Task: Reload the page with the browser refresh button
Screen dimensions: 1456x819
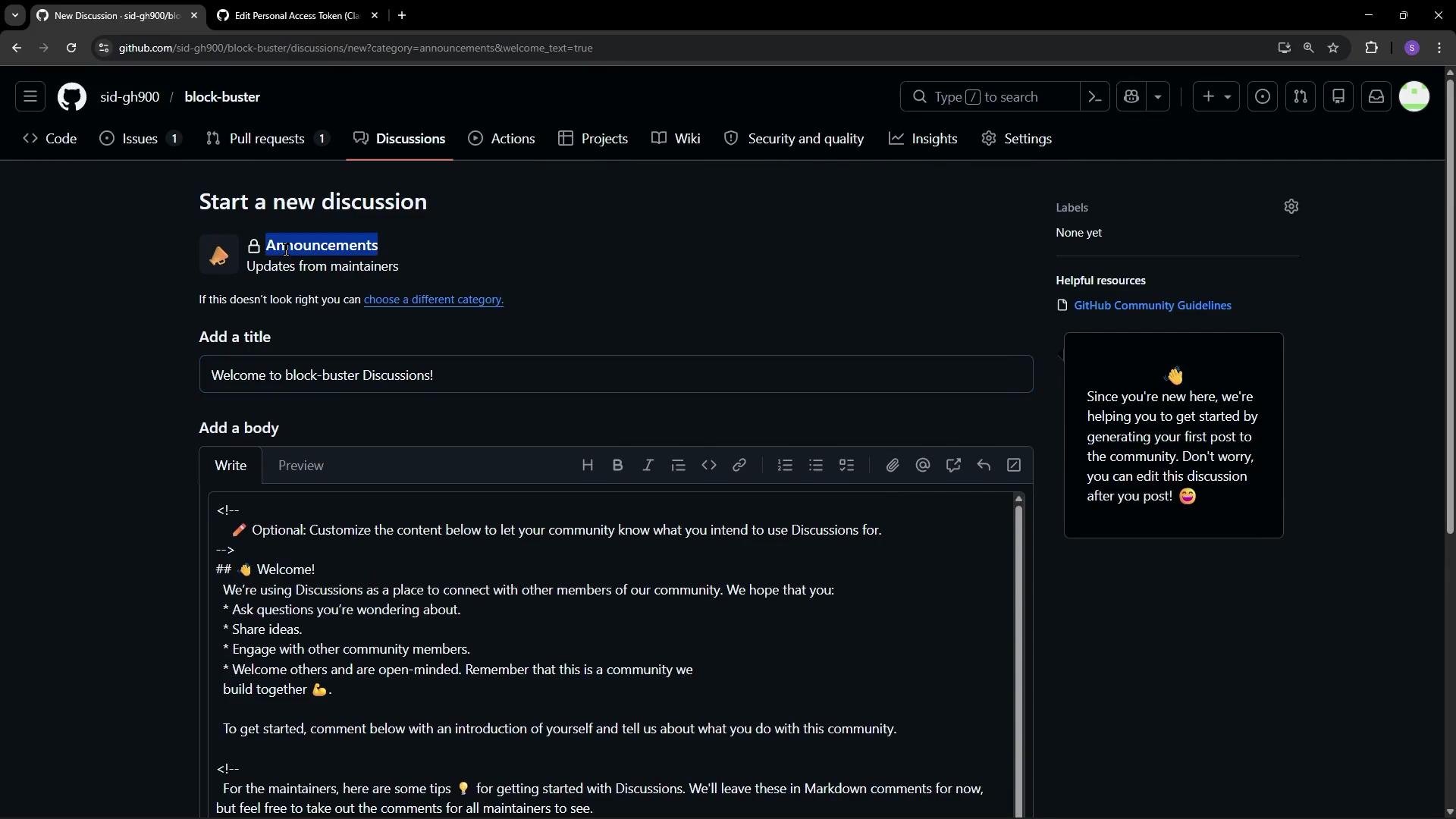Action: [x=71, y=48]
